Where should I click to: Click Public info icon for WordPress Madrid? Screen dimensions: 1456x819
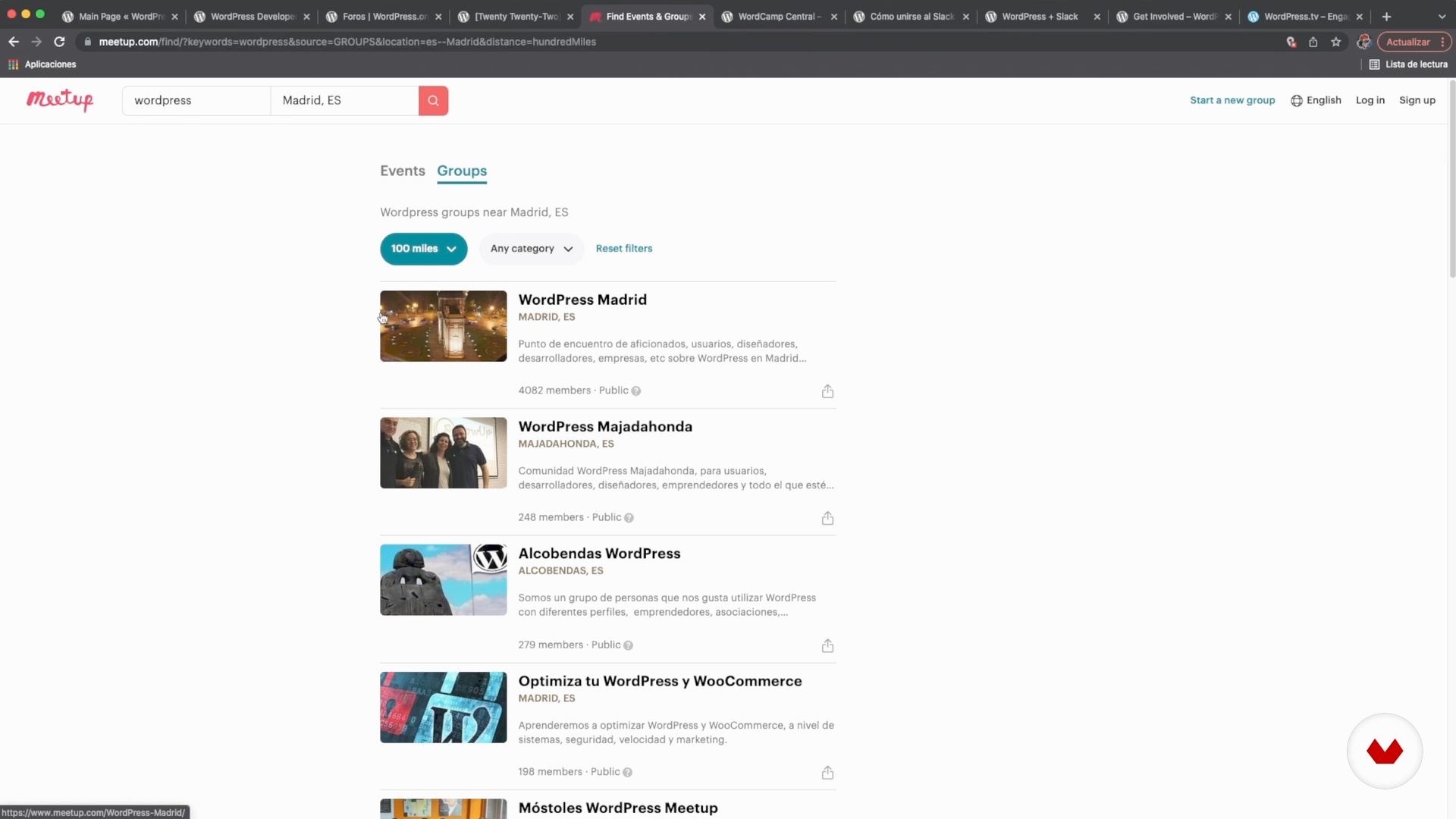pyautogui.click(x=636, y=391)
